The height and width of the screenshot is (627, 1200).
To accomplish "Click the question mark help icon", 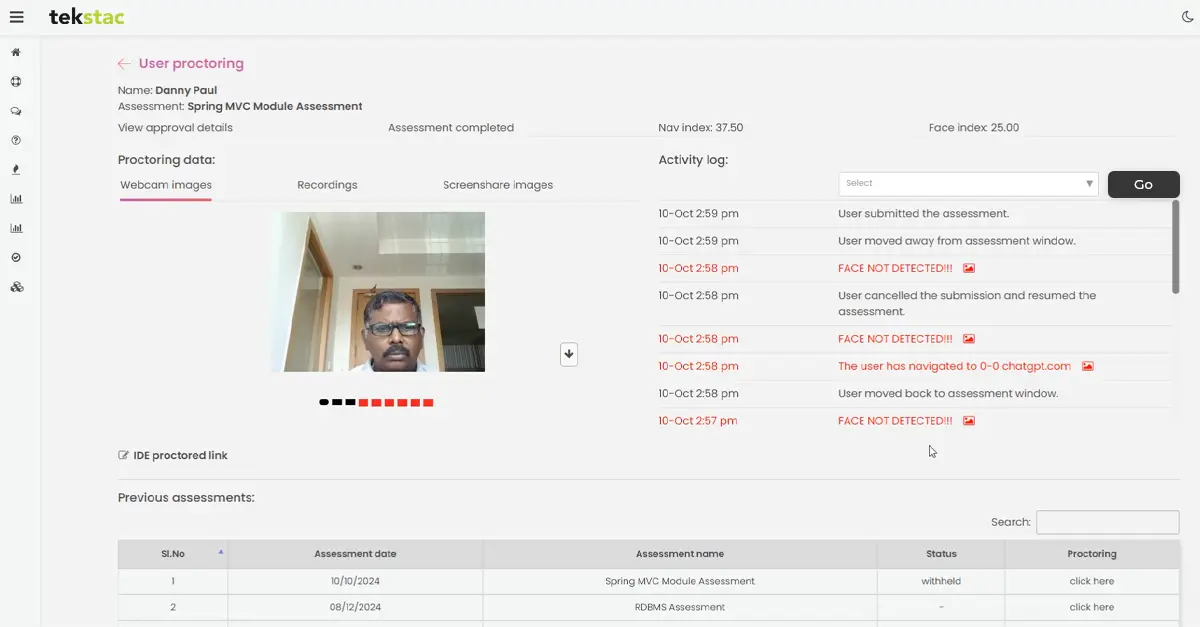I will click(x=16, y=141).
